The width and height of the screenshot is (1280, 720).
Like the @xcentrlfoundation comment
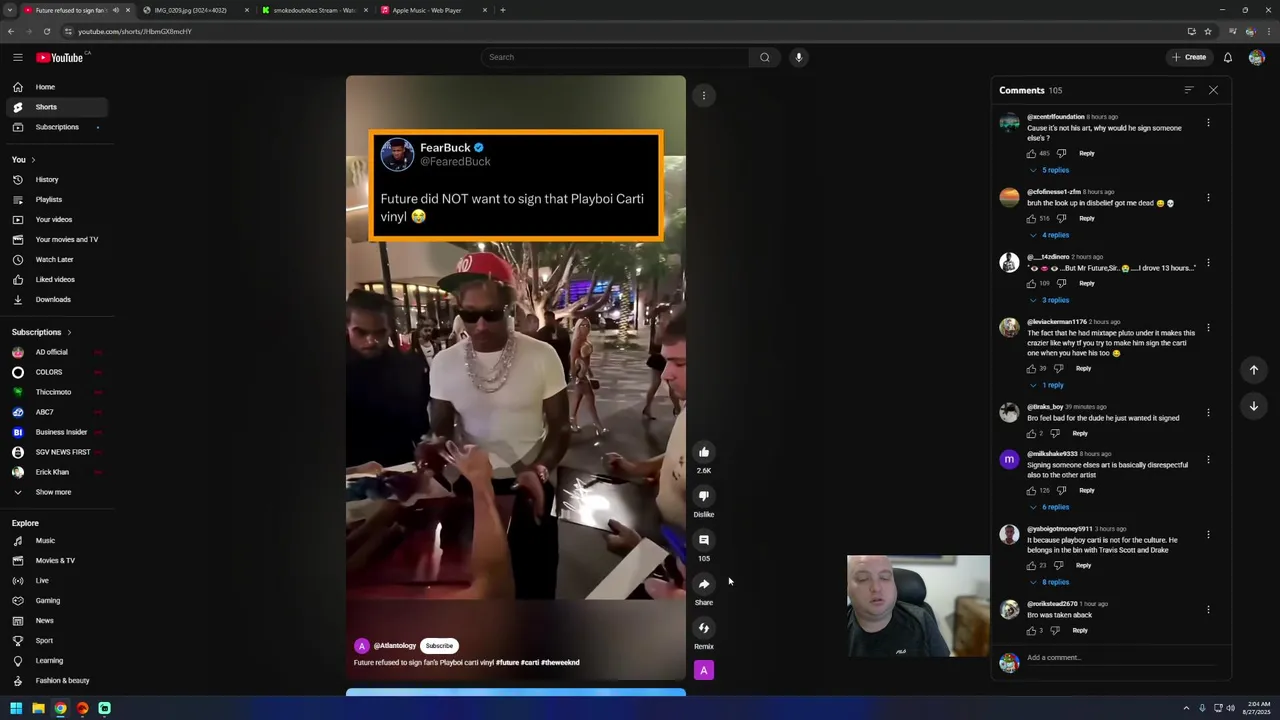tap(1031, 153)
